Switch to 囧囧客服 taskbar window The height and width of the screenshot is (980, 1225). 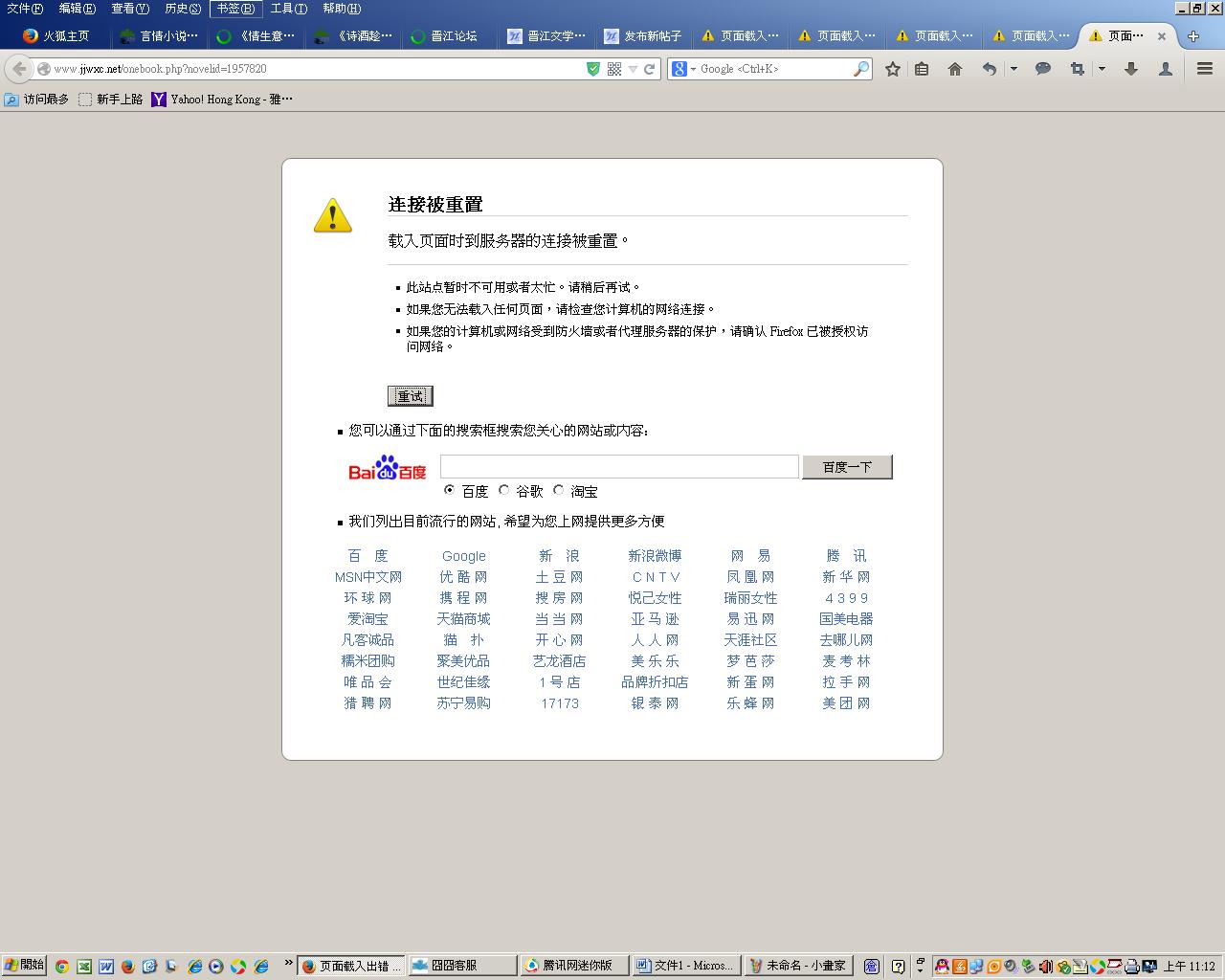[461, 966]
